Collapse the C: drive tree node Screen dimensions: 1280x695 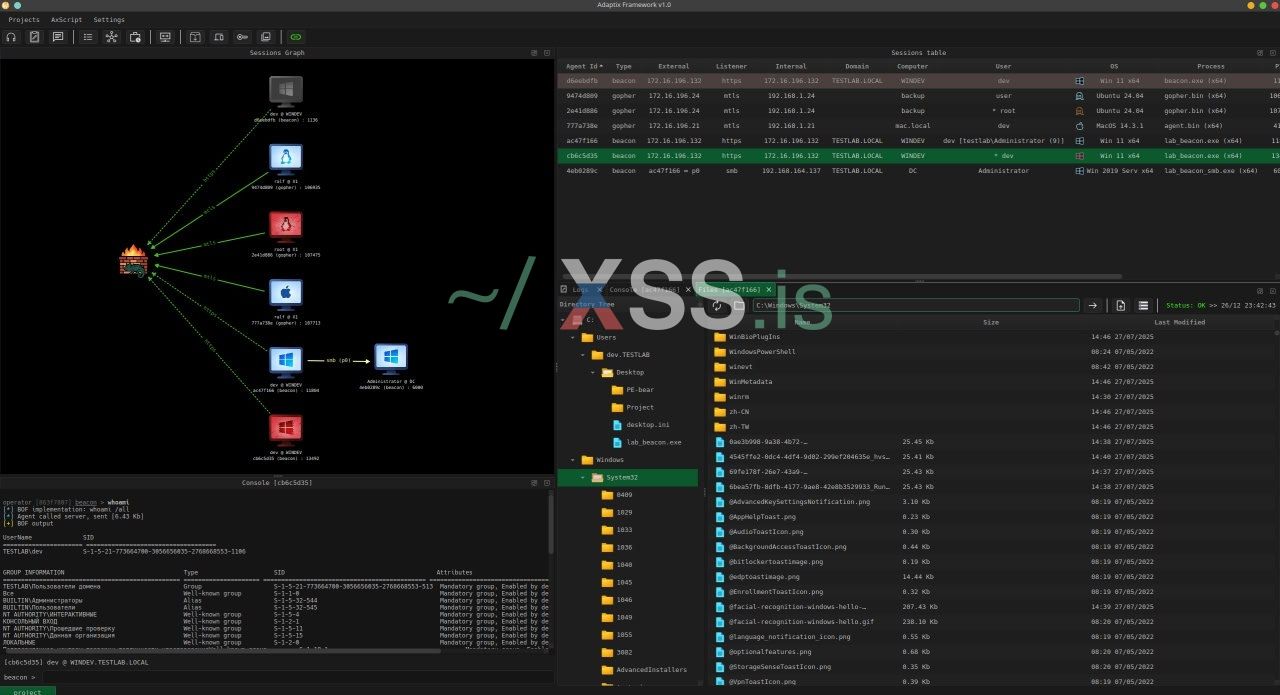click(x=563, y=320)
